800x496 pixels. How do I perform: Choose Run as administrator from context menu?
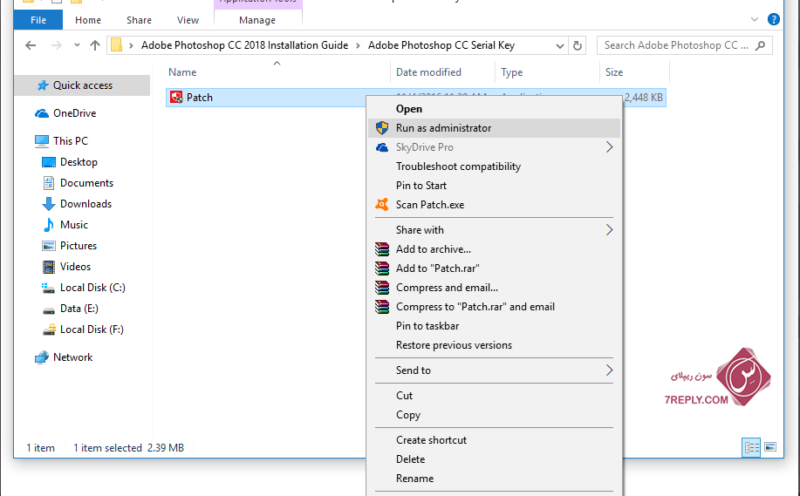pos(494,128)
